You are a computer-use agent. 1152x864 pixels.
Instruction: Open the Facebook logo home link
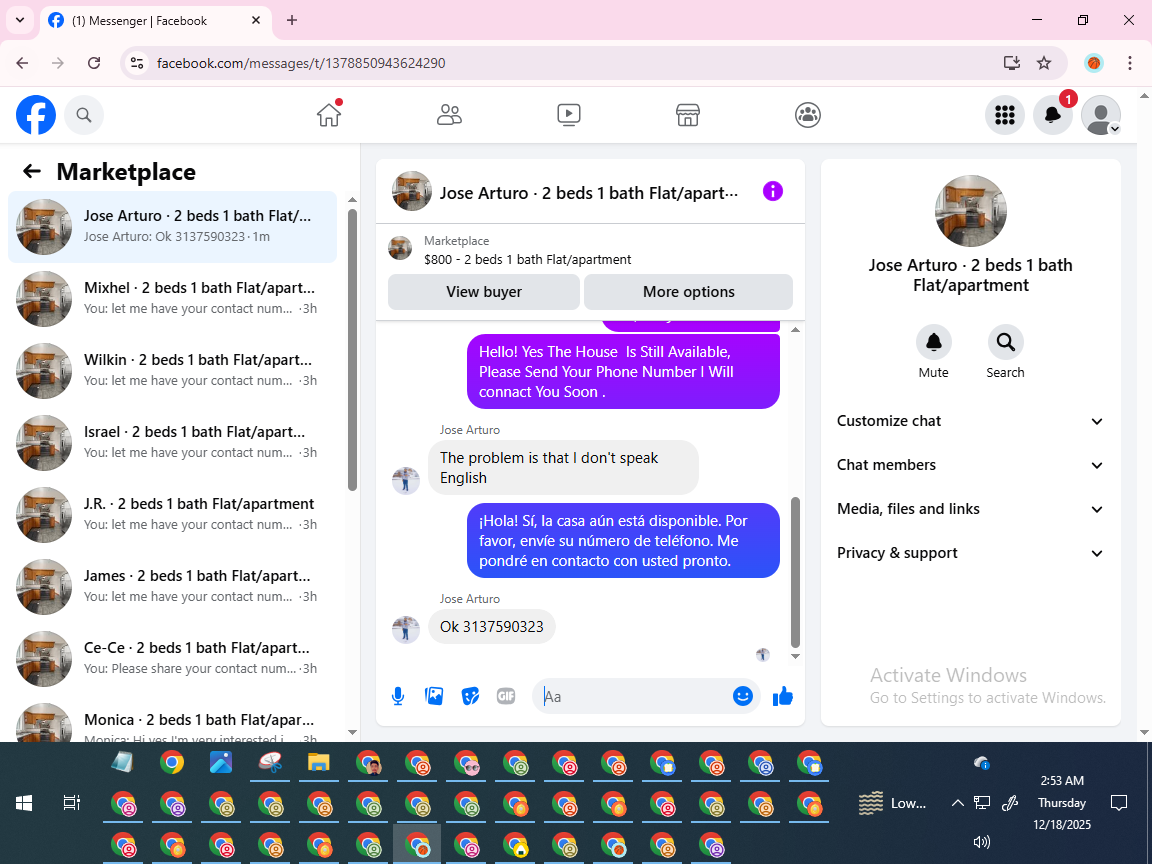36,115
